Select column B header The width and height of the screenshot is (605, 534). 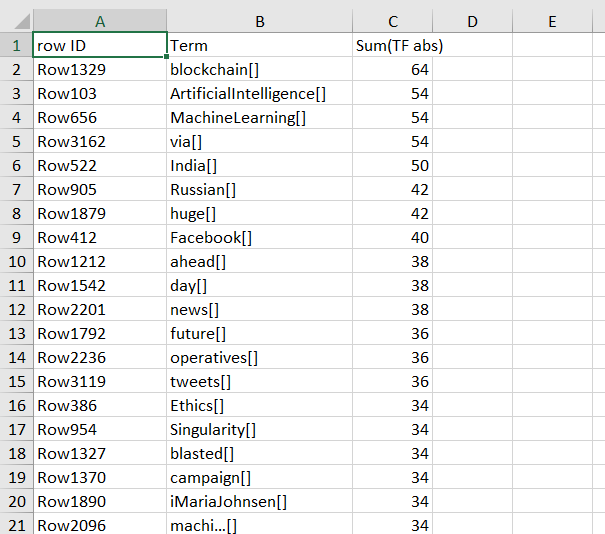(260, 21)
